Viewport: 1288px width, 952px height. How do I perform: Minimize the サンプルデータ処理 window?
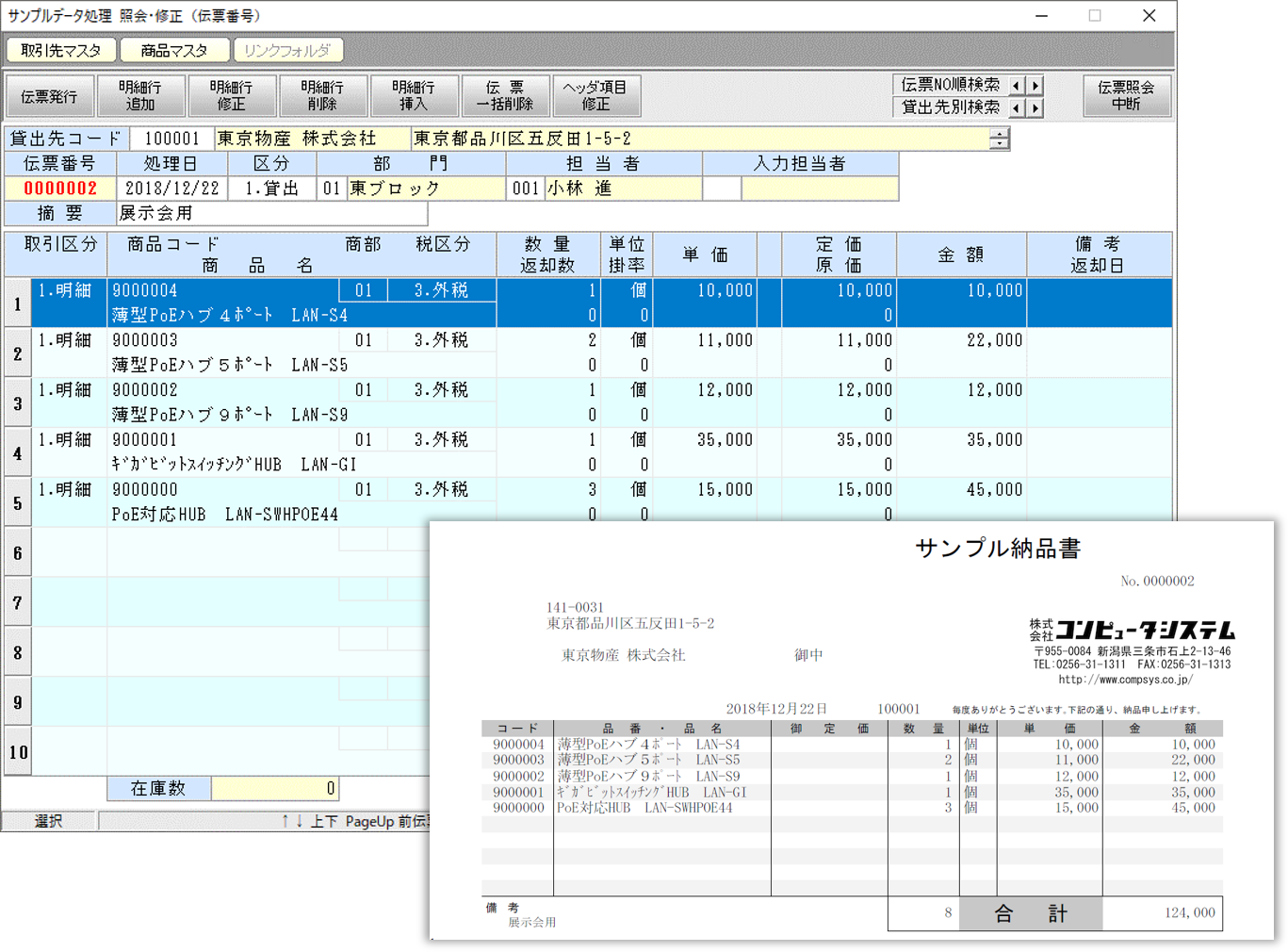tap(1041, 16)
